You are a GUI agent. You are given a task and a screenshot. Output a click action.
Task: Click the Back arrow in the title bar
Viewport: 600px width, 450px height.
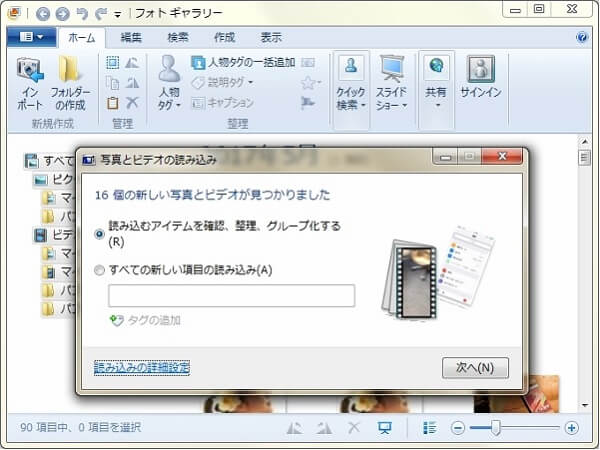tap(43, 14)
